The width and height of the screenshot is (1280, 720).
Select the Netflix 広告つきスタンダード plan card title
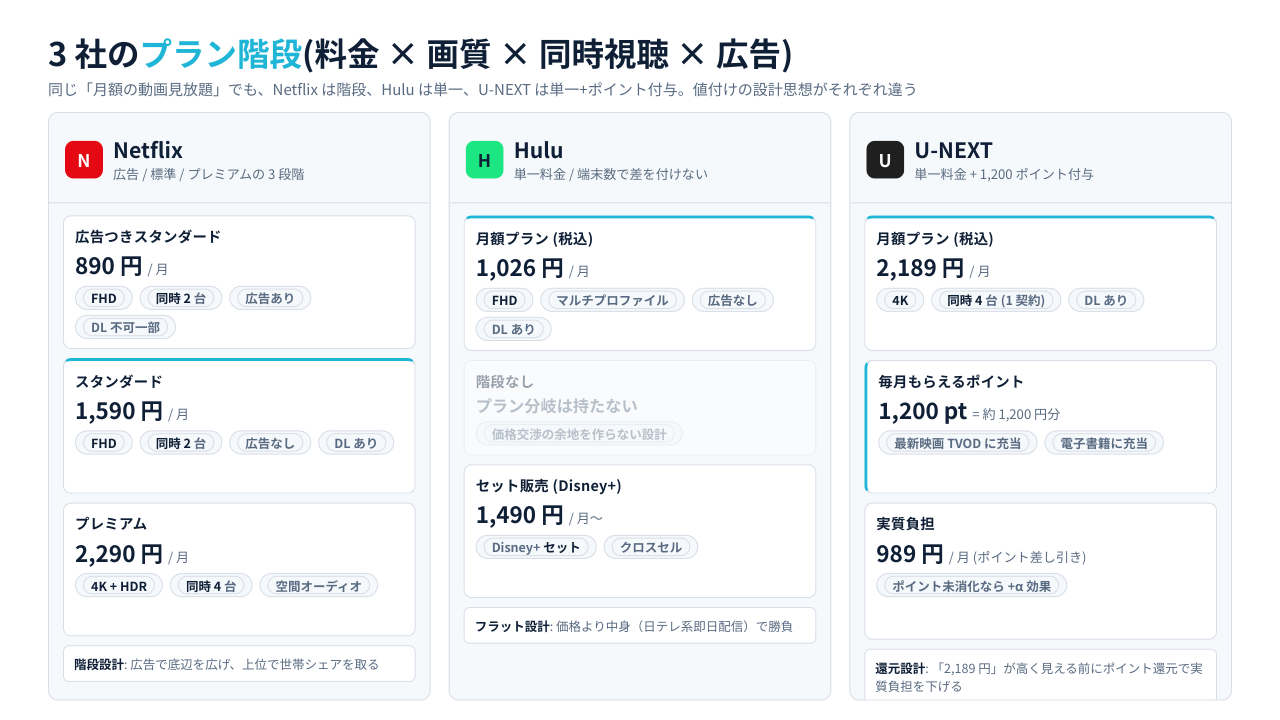click(148, 237)
